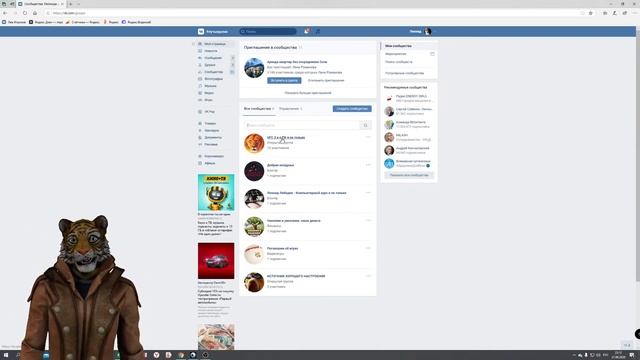Viewport: 640px width, 360px height.
Task: Select the Управление tab
Action: [290, 109]
